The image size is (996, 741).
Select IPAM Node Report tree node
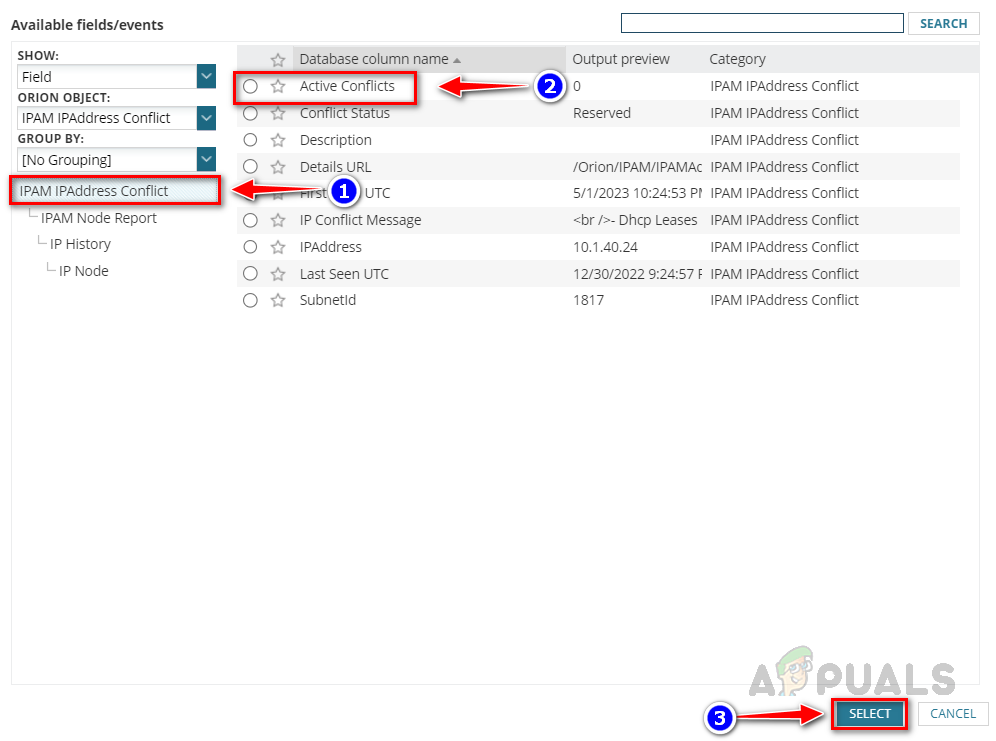tap(98, 218)
